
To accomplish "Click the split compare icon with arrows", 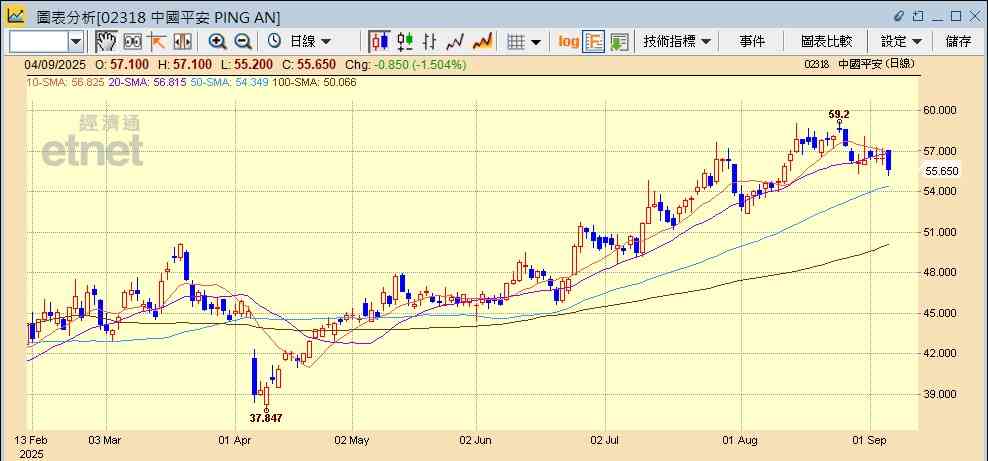I will (x=182, y=42).
